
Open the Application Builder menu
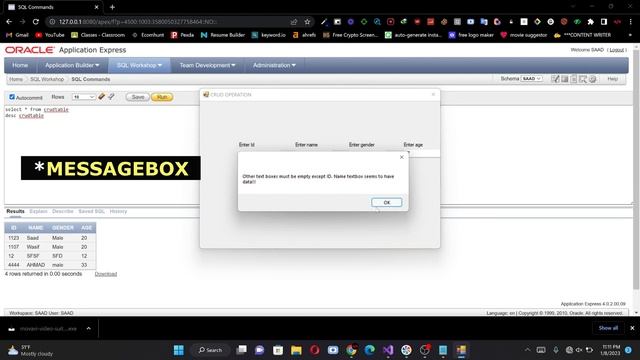[x=72, y=65]
